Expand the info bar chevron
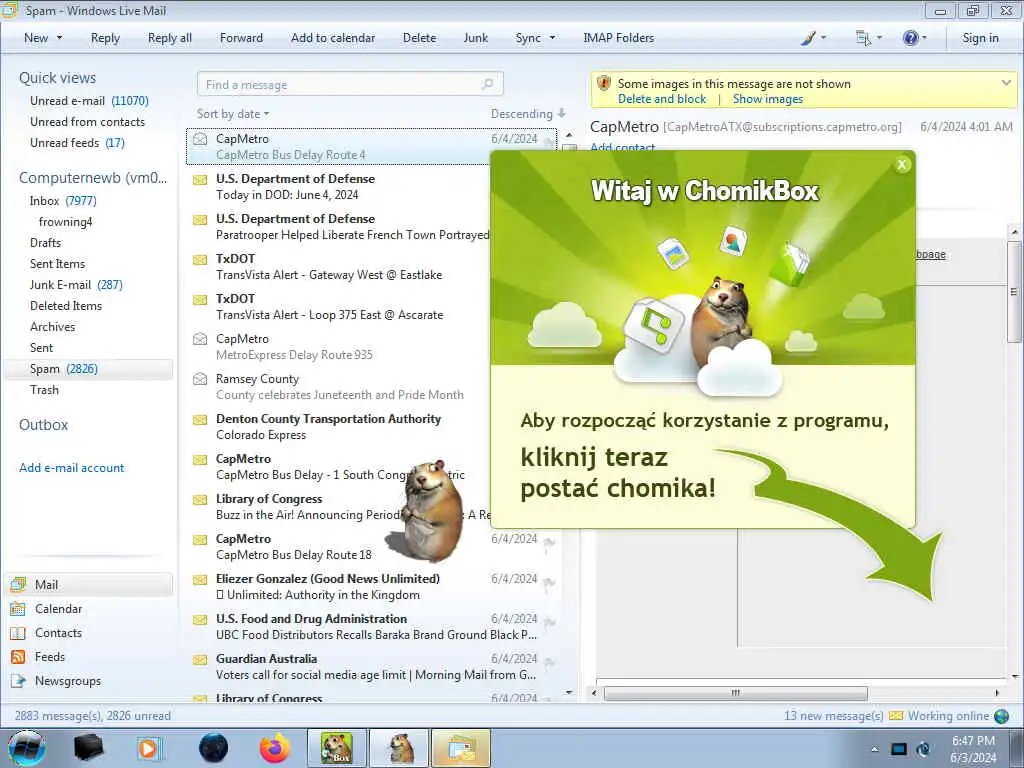 tap(1006, 83)
